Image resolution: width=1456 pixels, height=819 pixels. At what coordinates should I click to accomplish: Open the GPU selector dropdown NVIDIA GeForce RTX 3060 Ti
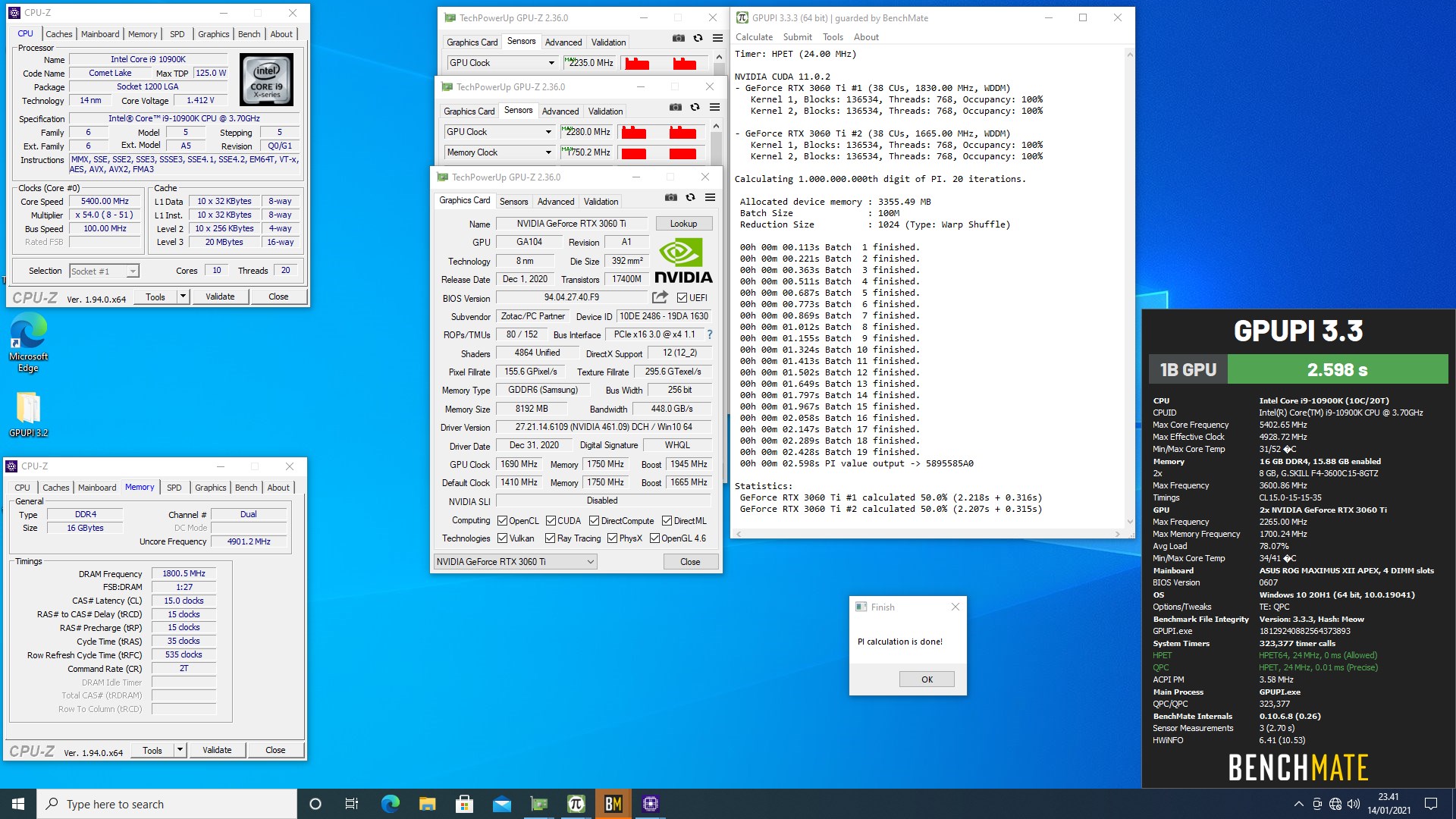point(515,562)
